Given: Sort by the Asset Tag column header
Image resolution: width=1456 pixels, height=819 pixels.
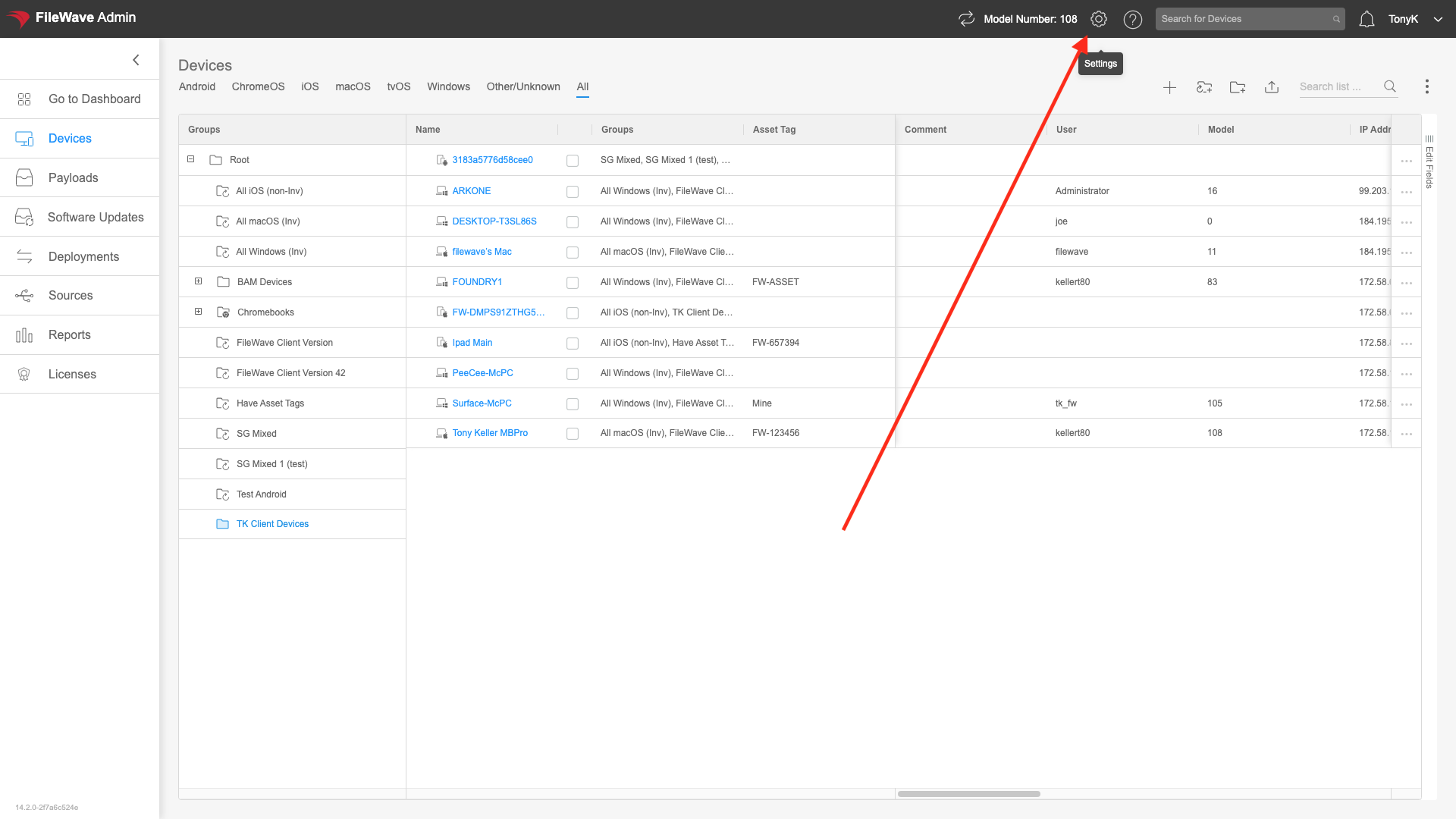Looking at the screenshot, I should pos(774,130).
